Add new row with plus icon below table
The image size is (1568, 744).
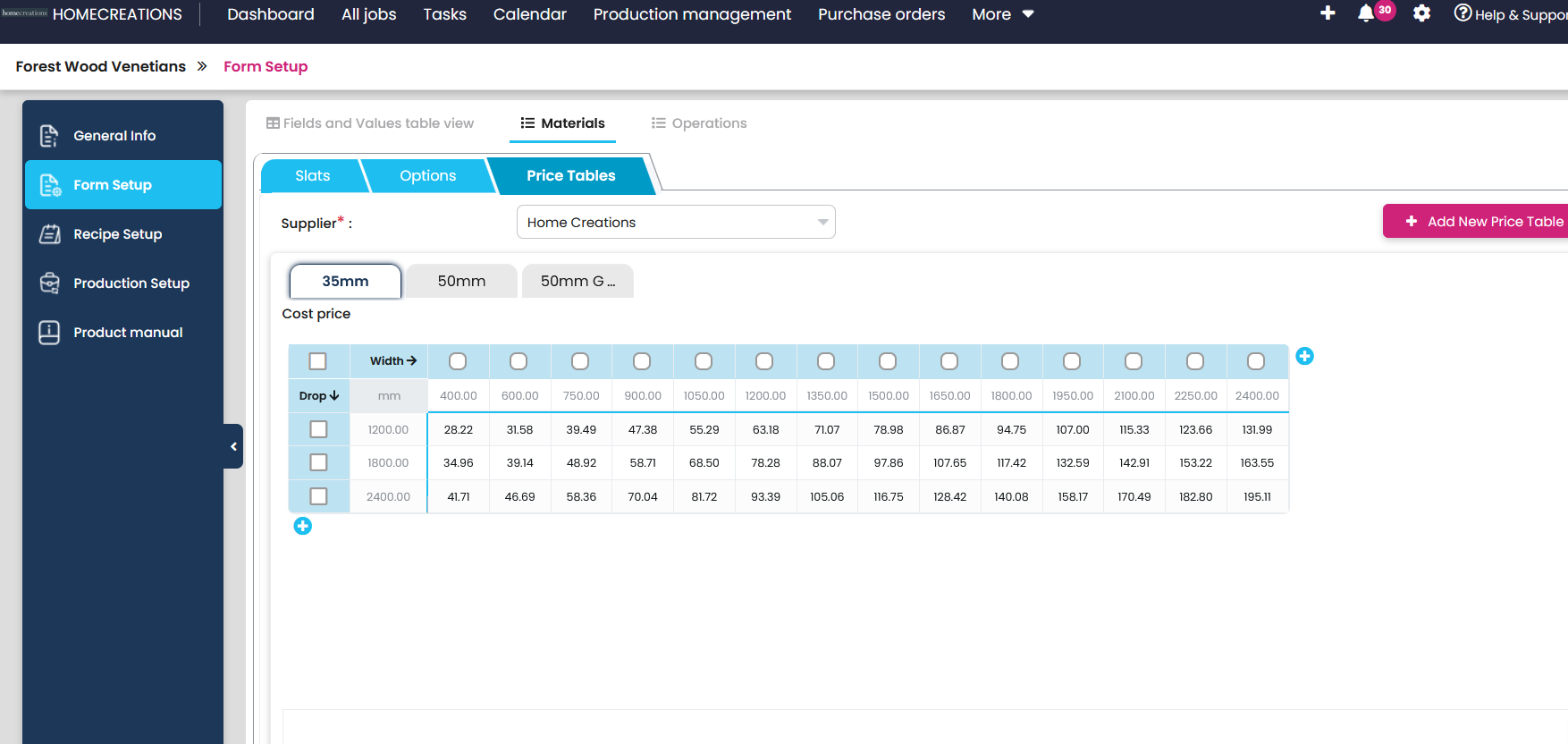coord(303,526)
